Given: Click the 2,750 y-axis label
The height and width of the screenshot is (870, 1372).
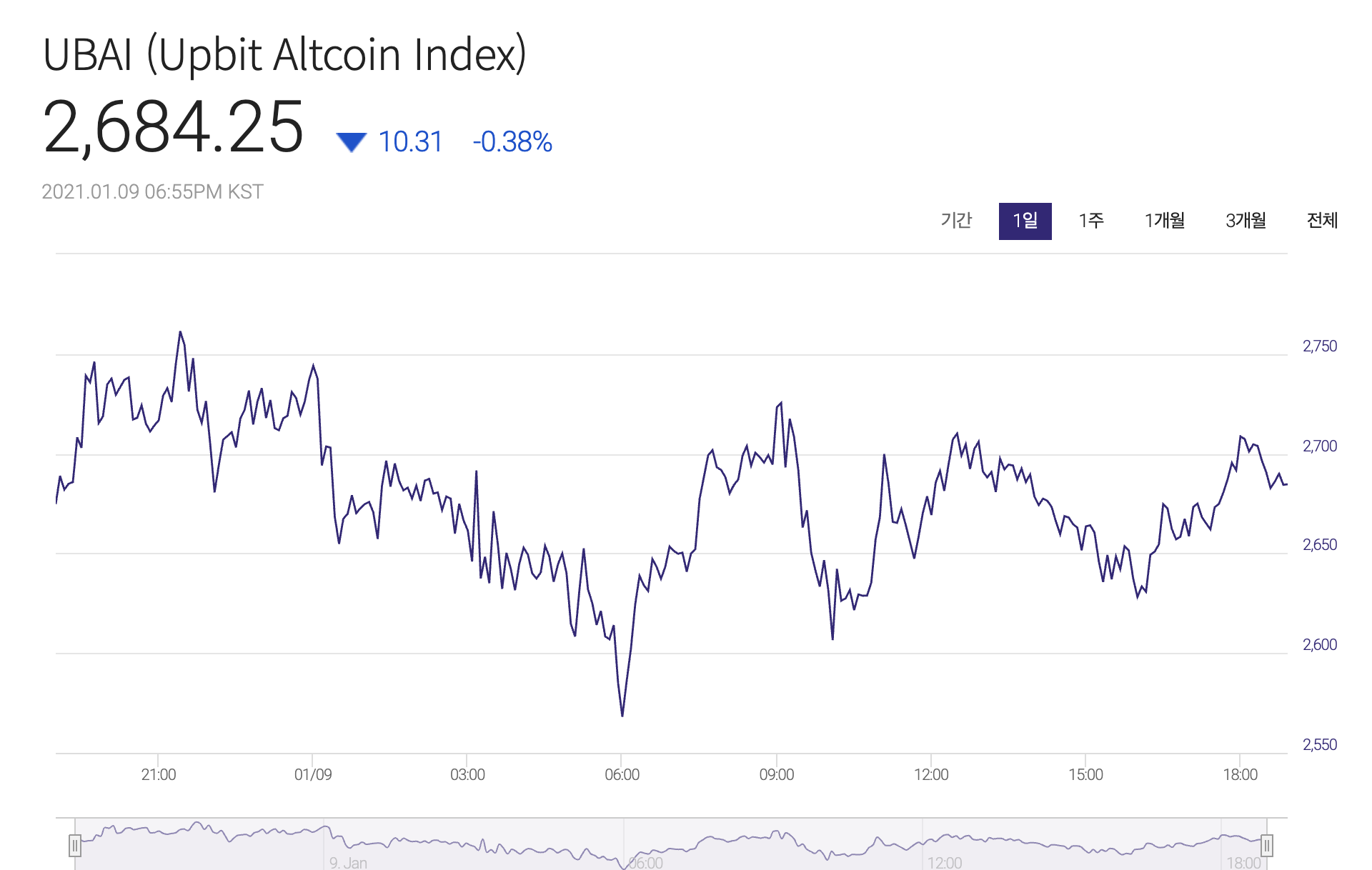Looking at the screenshot, I should pos(1319,346).
